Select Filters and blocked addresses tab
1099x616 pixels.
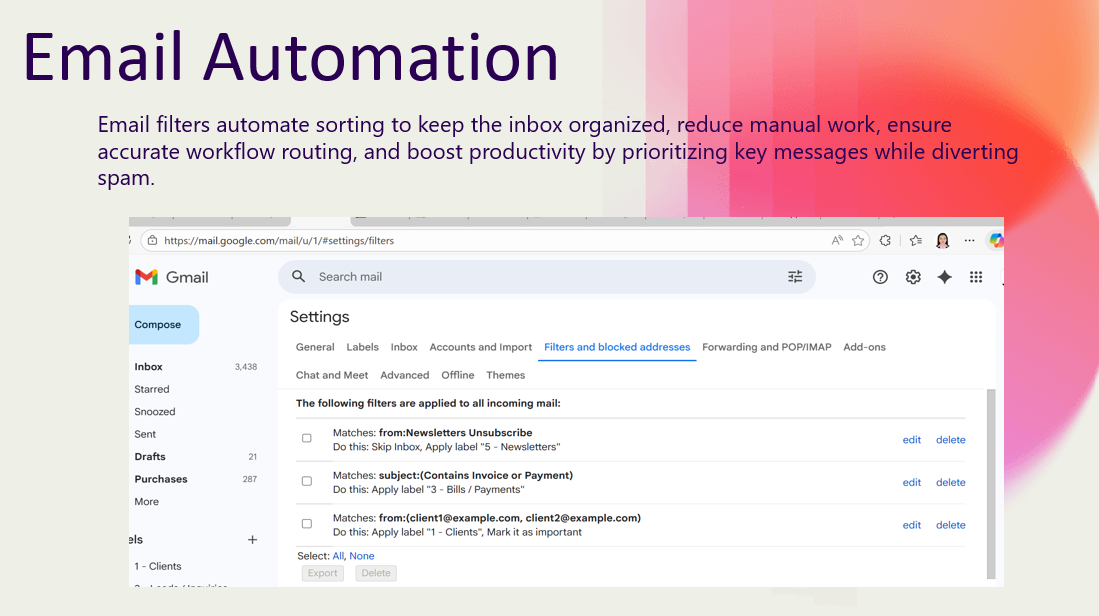pyautogui.click(x=617, y=347)
